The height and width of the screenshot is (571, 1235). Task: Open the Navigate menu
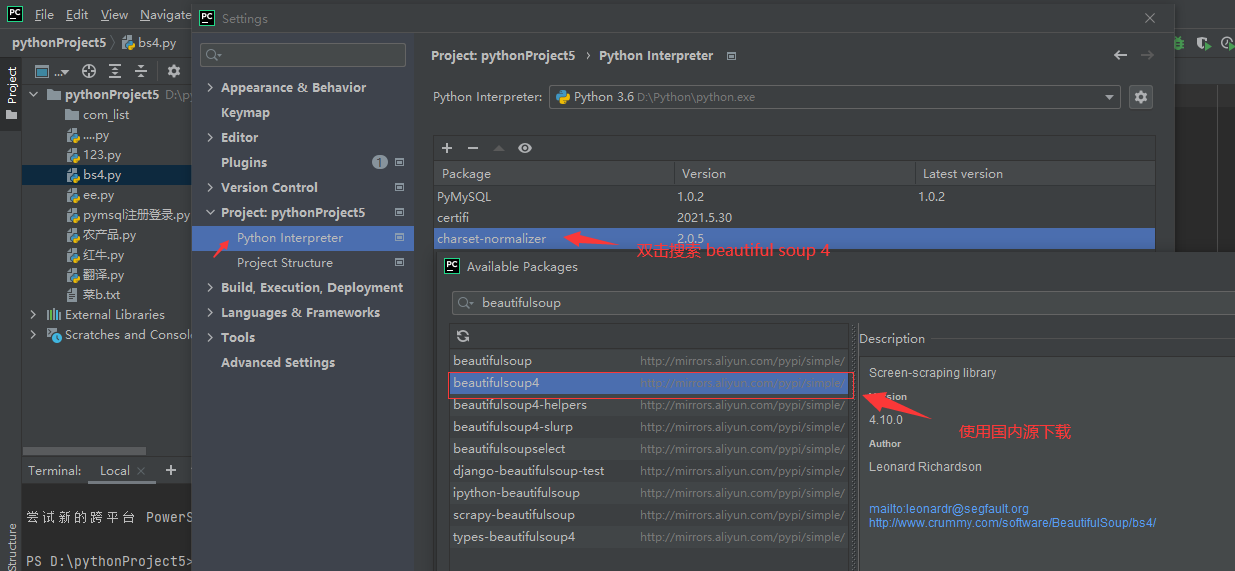click(x=165, y=15)
